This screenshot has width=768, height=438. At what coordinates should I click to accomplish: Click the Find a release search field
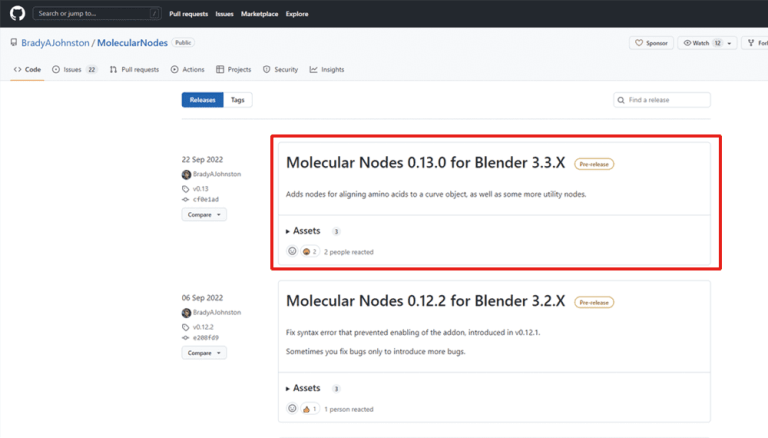point(662,100)
